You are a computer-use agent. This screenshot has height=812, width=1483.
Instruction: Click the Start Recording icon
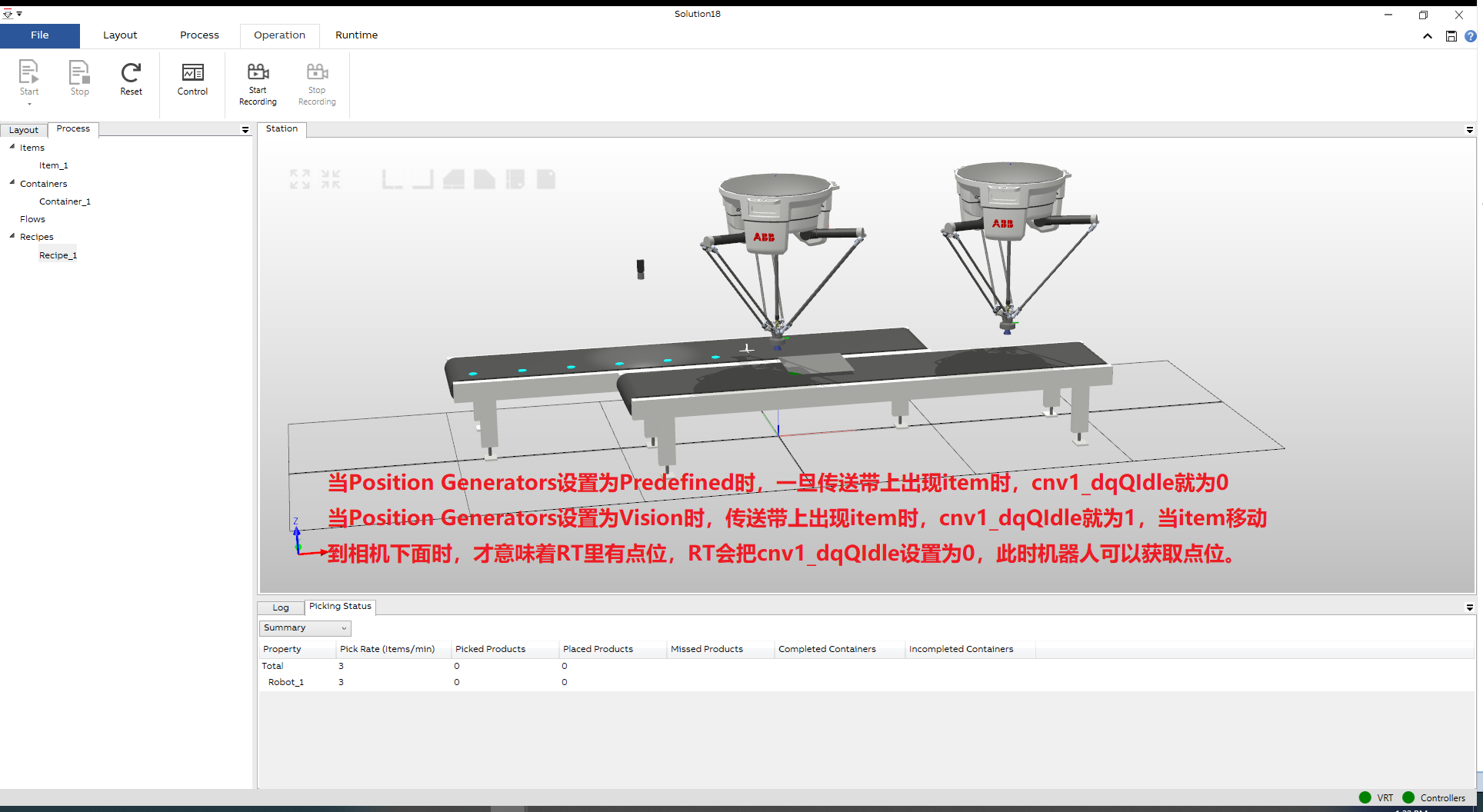point(258,72)
